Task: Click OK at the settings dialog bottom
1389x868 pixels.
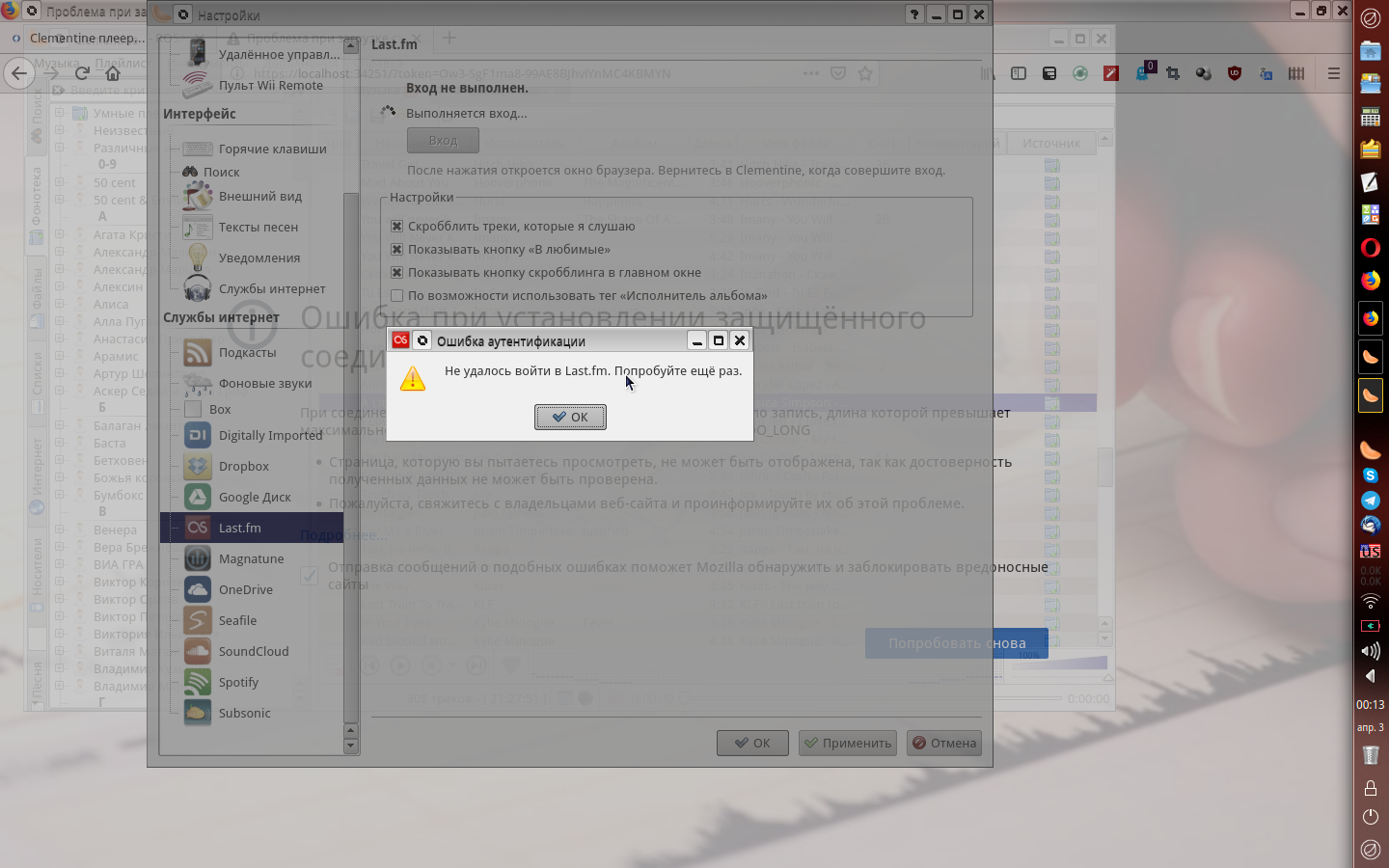Action: click(752, 743)
